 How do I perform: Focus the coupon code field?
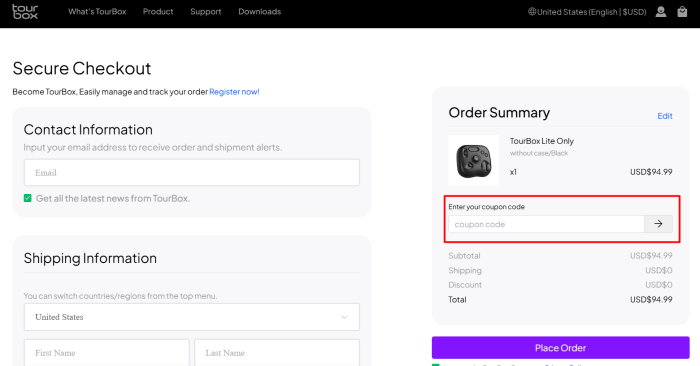pyautogui.click(x=546, y=224)
